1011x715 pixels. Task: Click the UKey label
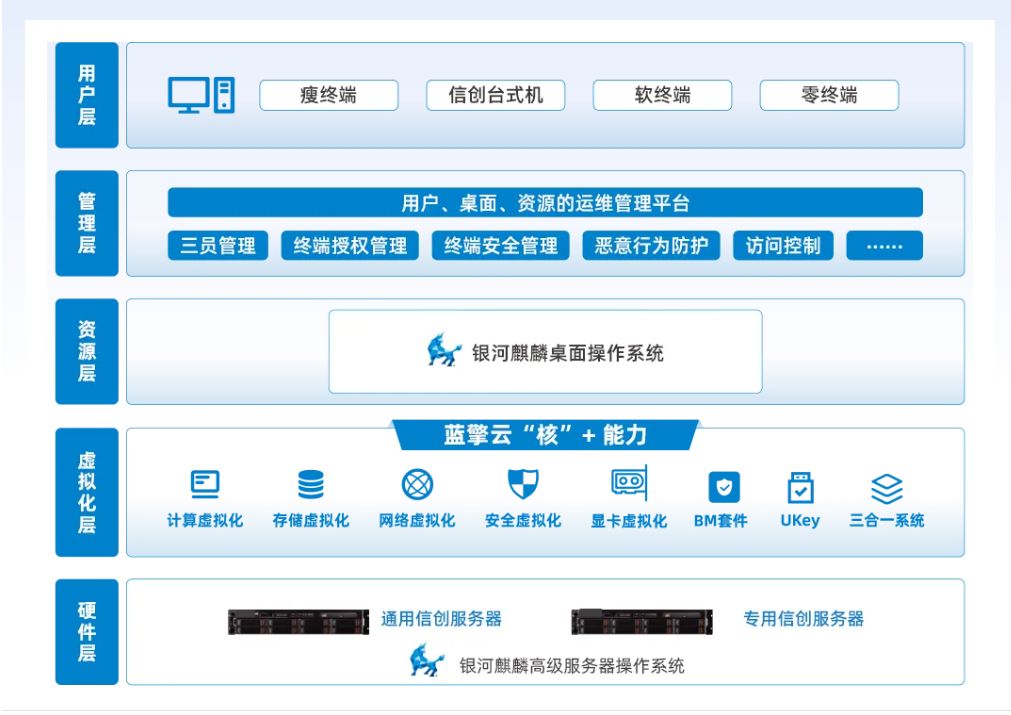800,520
